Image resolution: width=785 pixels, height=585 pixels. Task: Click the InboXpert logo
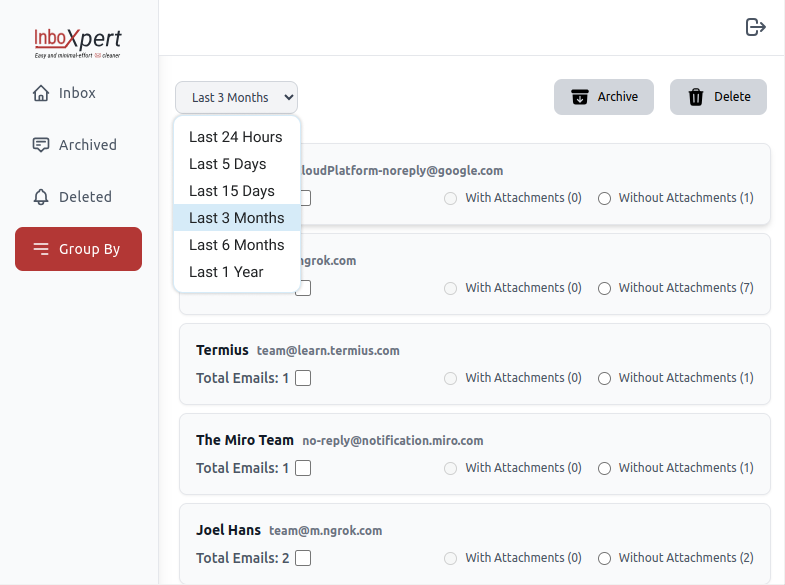pos(78,42)
